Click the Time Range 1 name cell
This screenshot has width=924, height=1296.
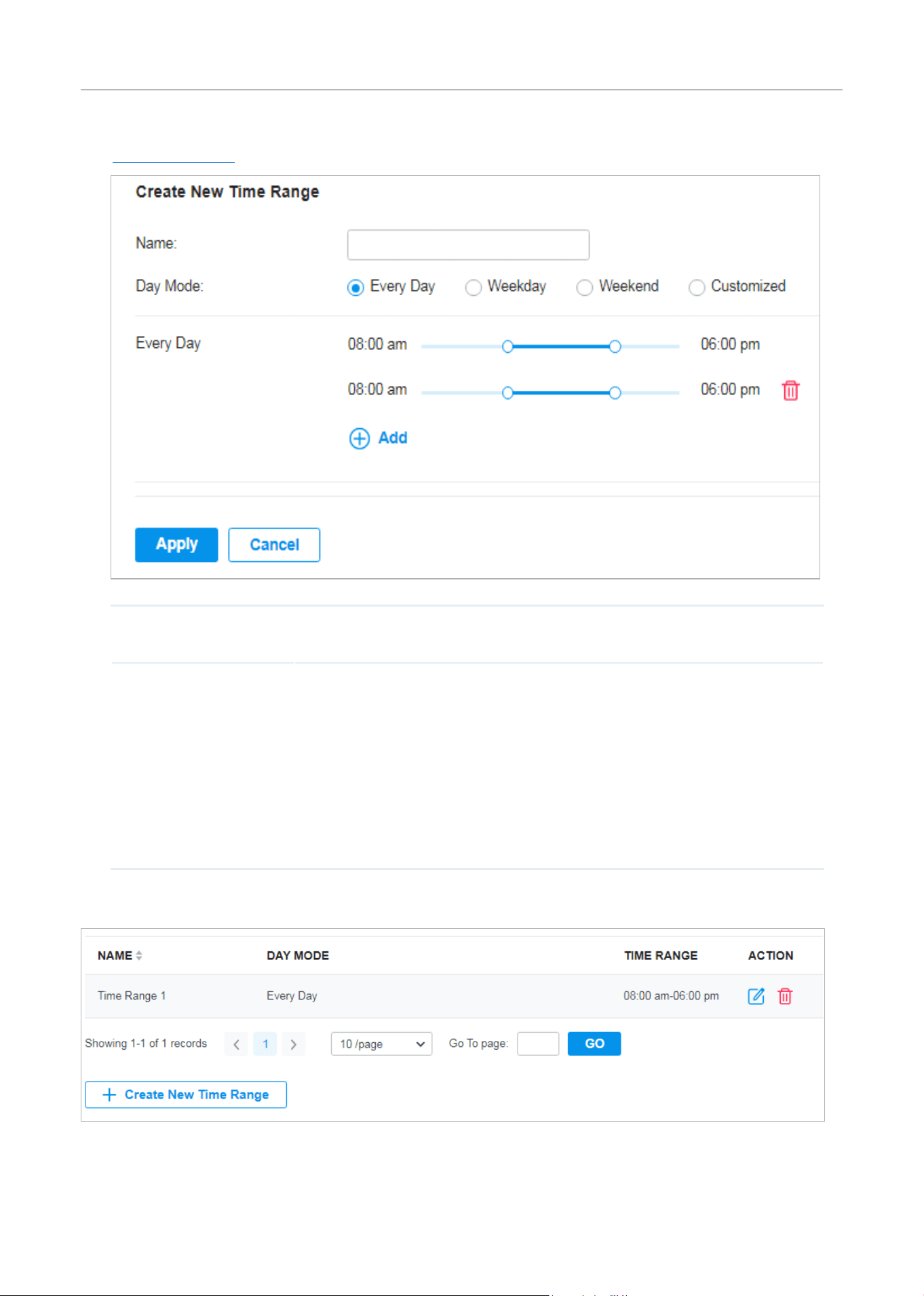coord(132,996)
